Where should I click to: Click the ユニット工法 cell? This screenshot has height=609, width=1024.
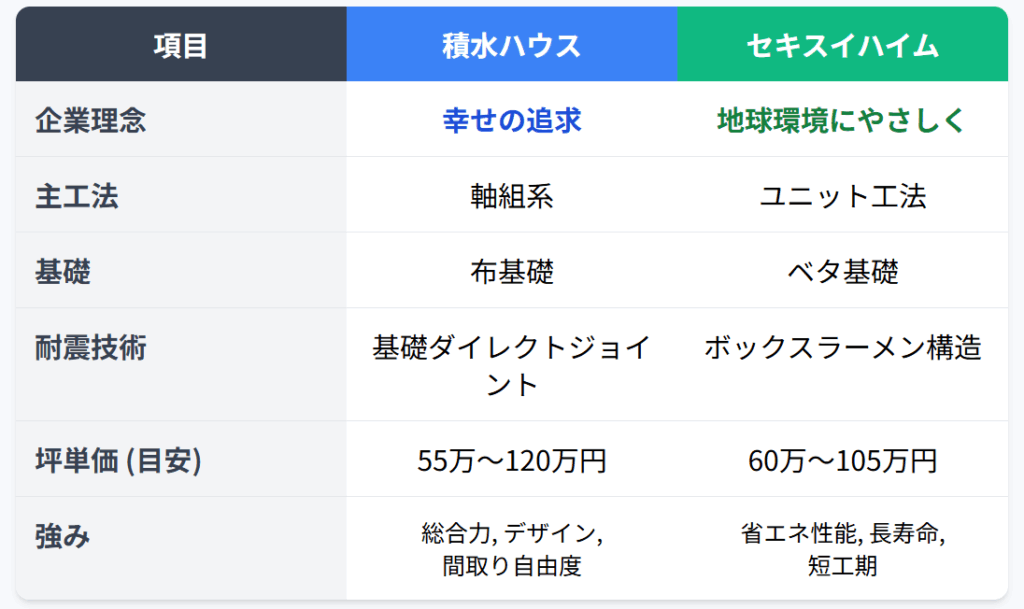pos(842,196)
